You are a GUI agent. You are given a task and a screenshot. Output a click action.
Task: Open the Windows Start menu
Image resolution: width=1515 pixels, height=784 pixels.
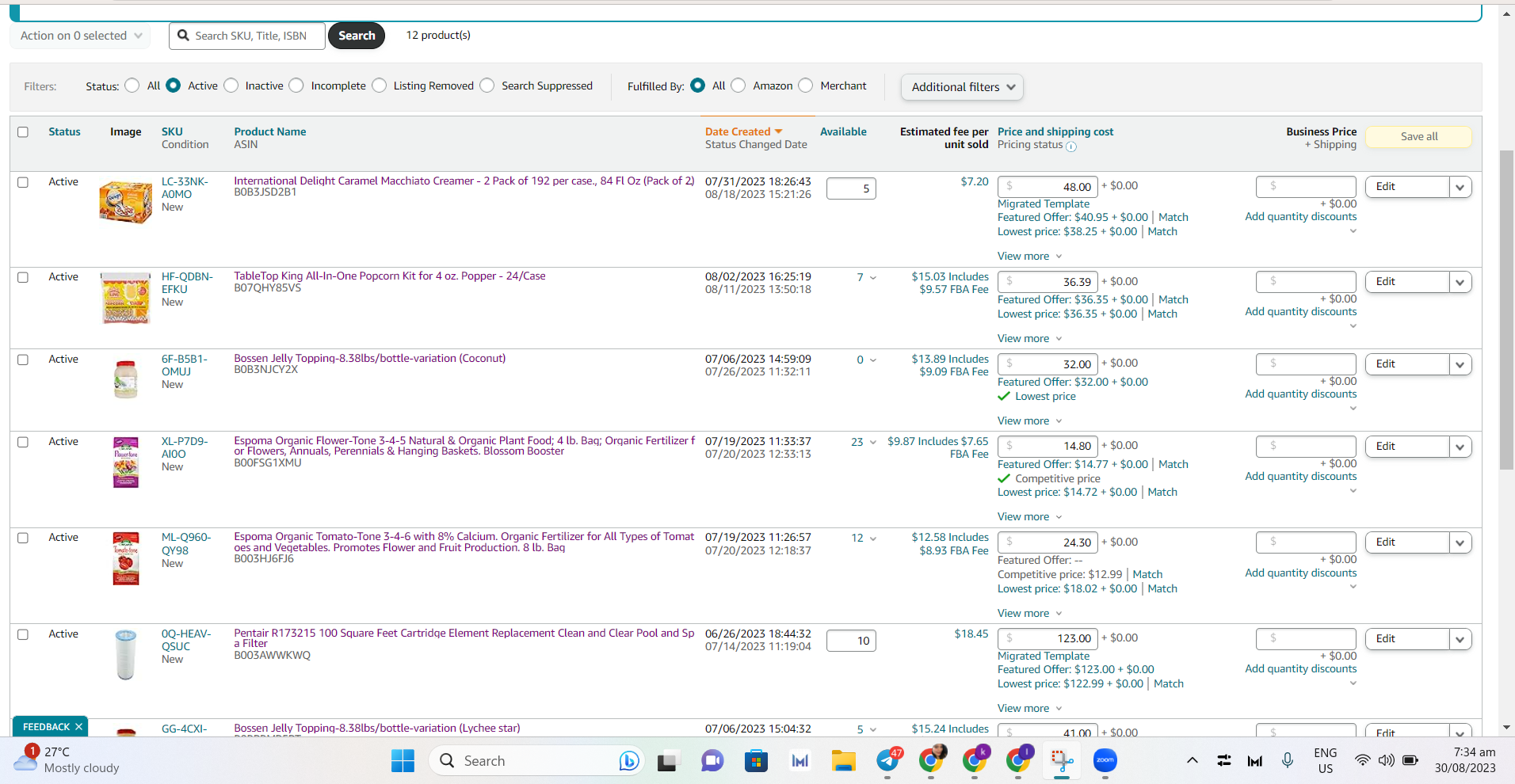[x=403, y=761]
